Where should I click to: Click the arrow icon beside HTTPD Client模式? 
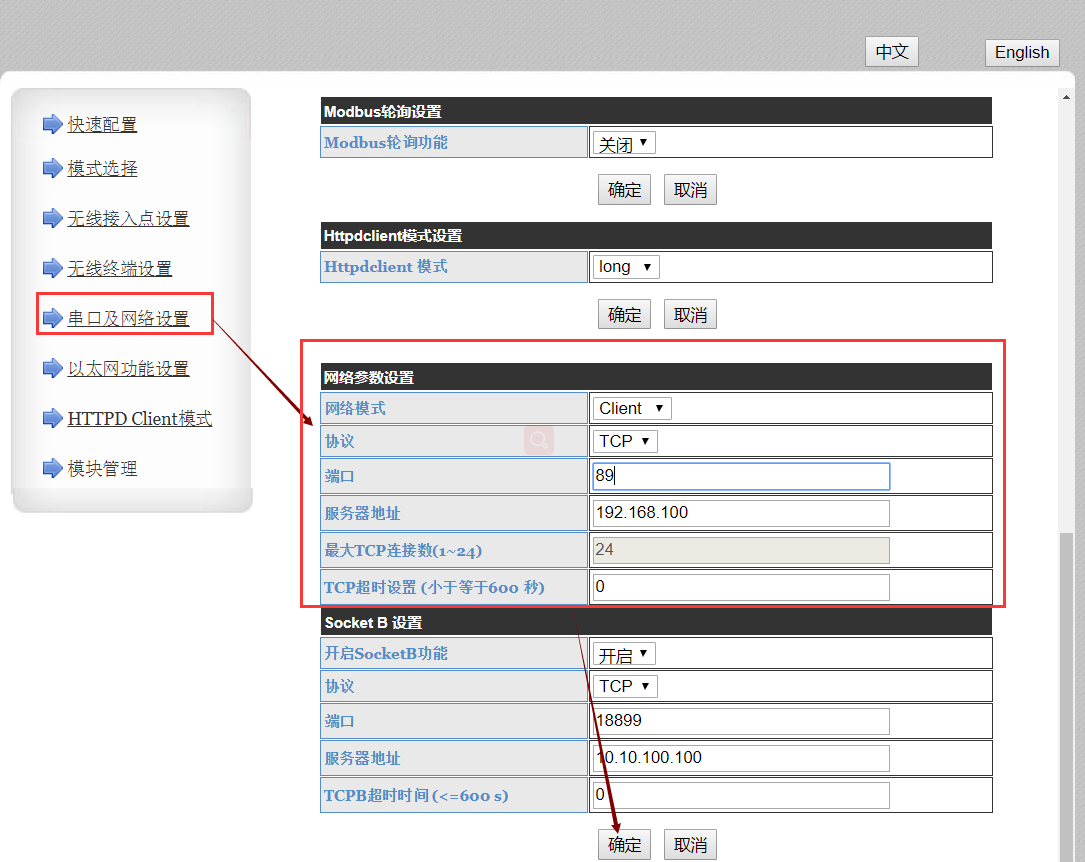(x=52, y=418)
